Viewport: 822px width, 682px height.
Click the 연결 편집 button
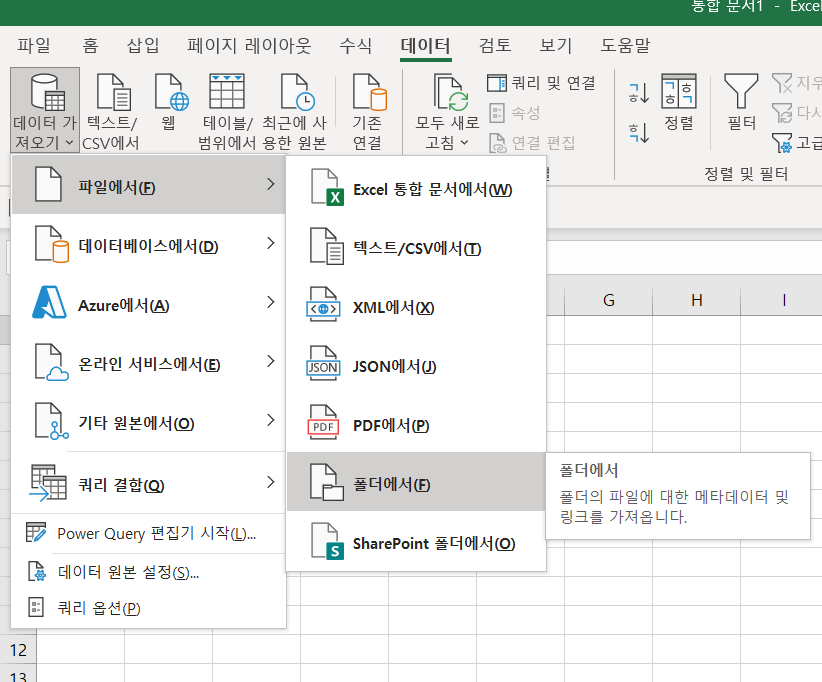coord(532,143)
